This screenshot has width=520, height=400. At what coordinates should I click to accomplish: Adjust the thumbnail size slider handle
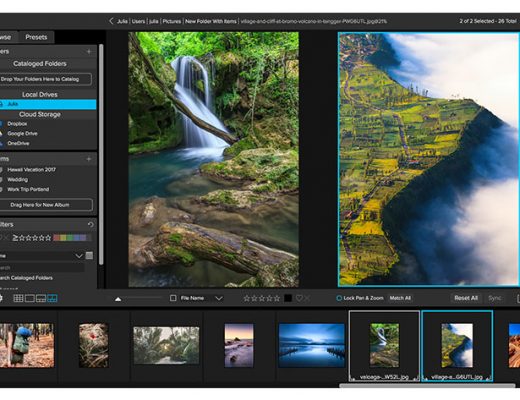pyautogui.click(x=118, y=299)
